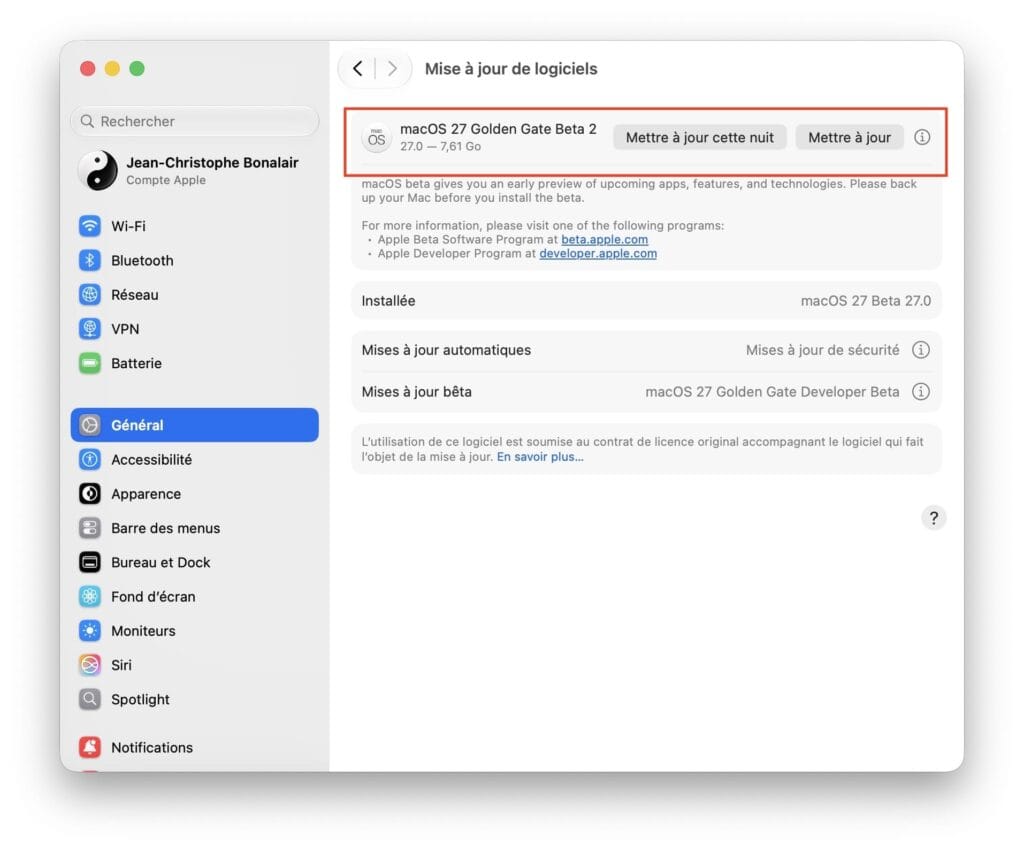Image resolution: width=1024 pixels, height=851 pixels.
Task: Click the Apparence icon
Action: 89,494
